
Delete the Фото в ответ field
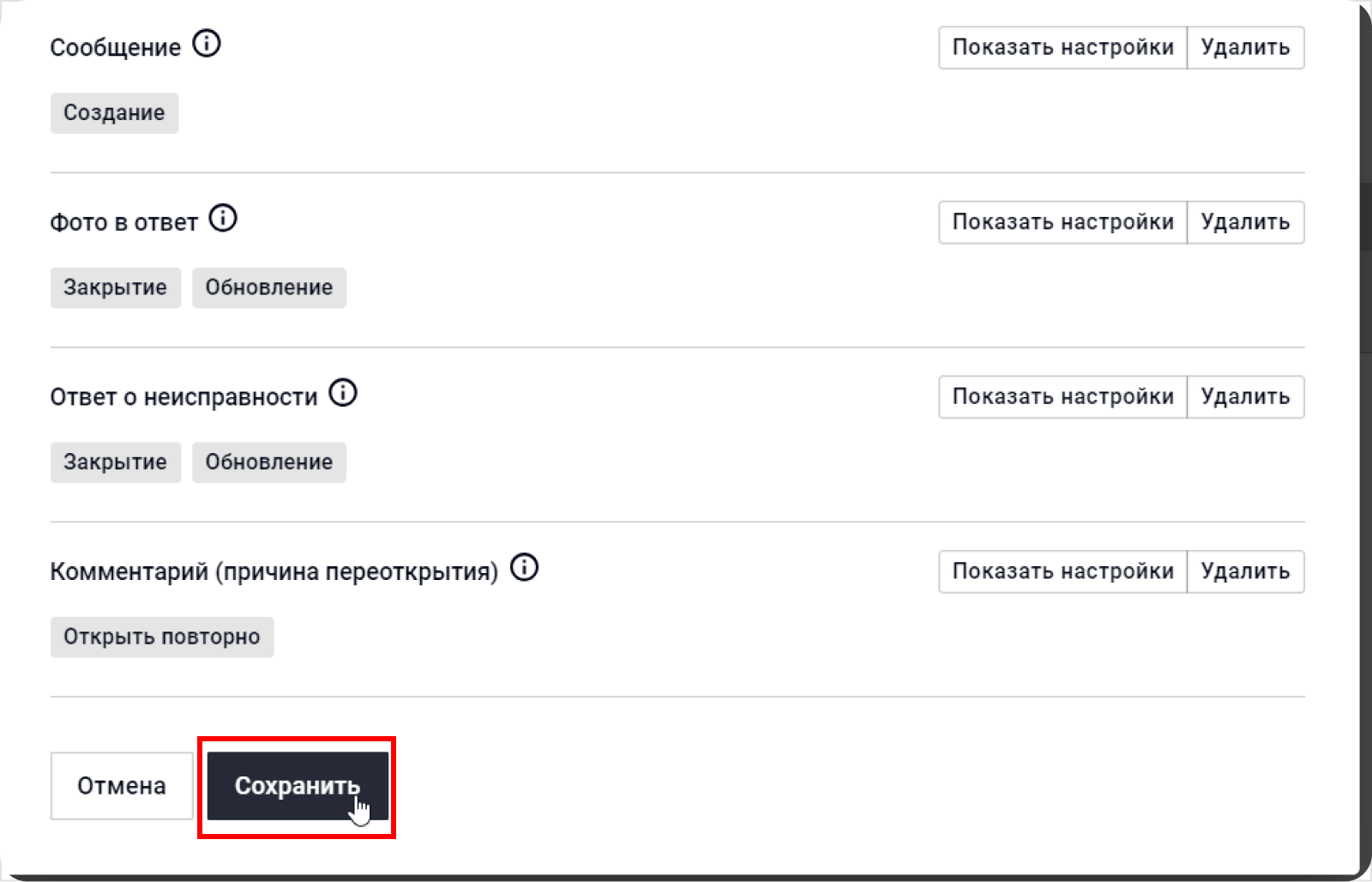click(x=1245, y=222)
